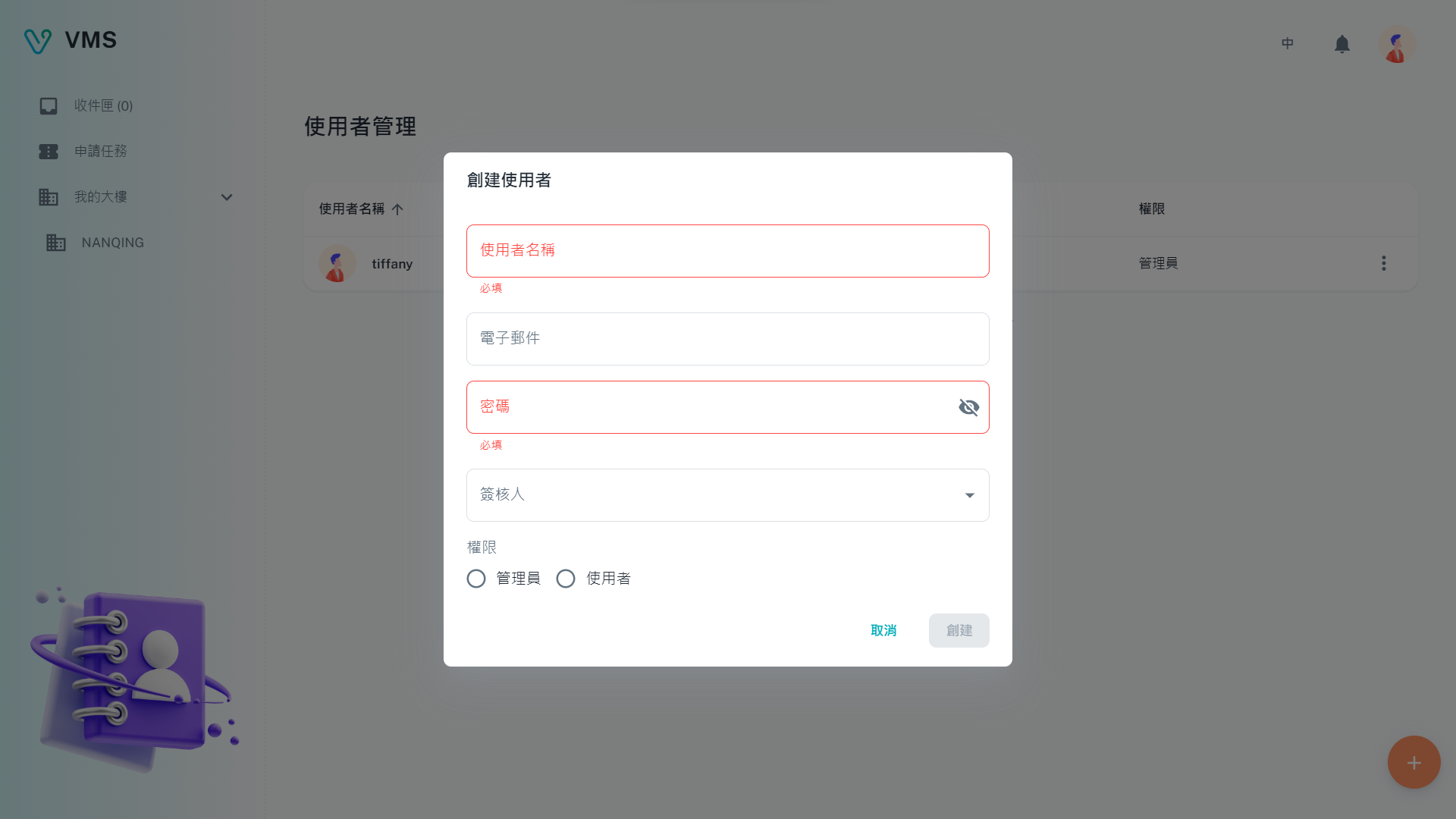The height and width of the screenshot is (819, 1456).
Task: Sort by 使用者名稱 column arrow
Action: [397, 209]
